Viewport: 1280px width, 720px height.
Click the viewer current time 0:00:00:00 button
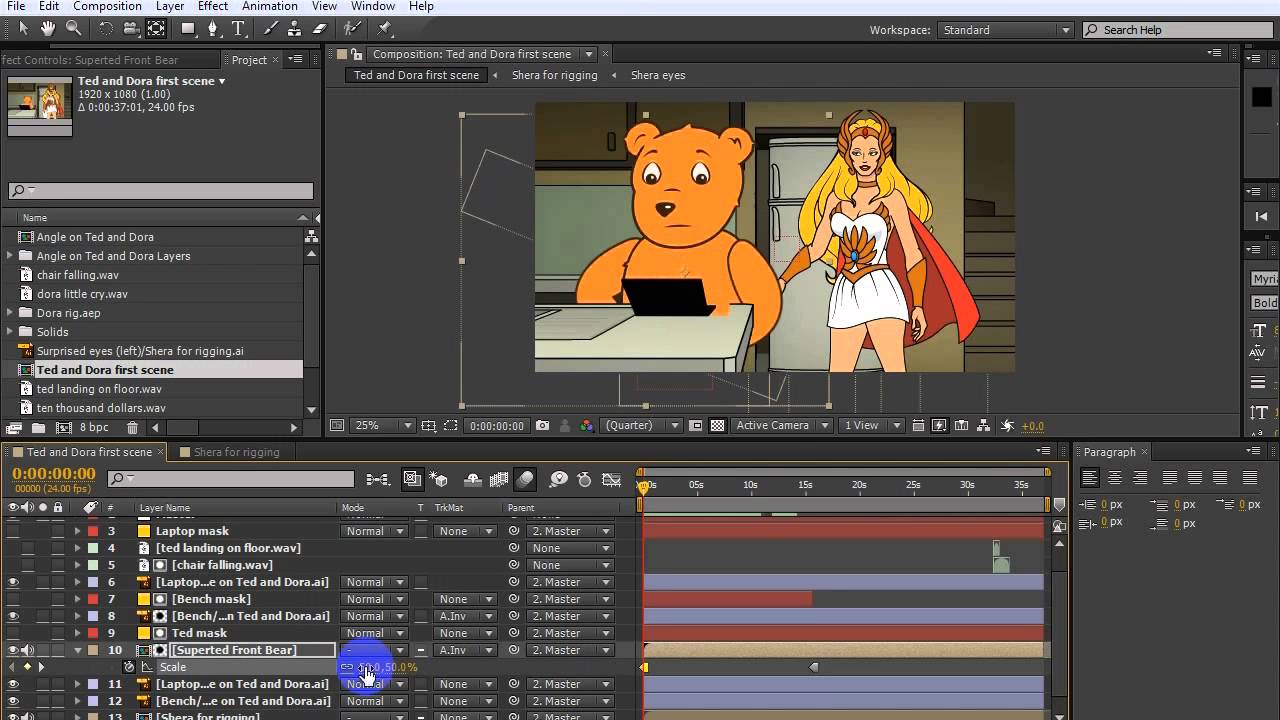click(x=497, y=425)
